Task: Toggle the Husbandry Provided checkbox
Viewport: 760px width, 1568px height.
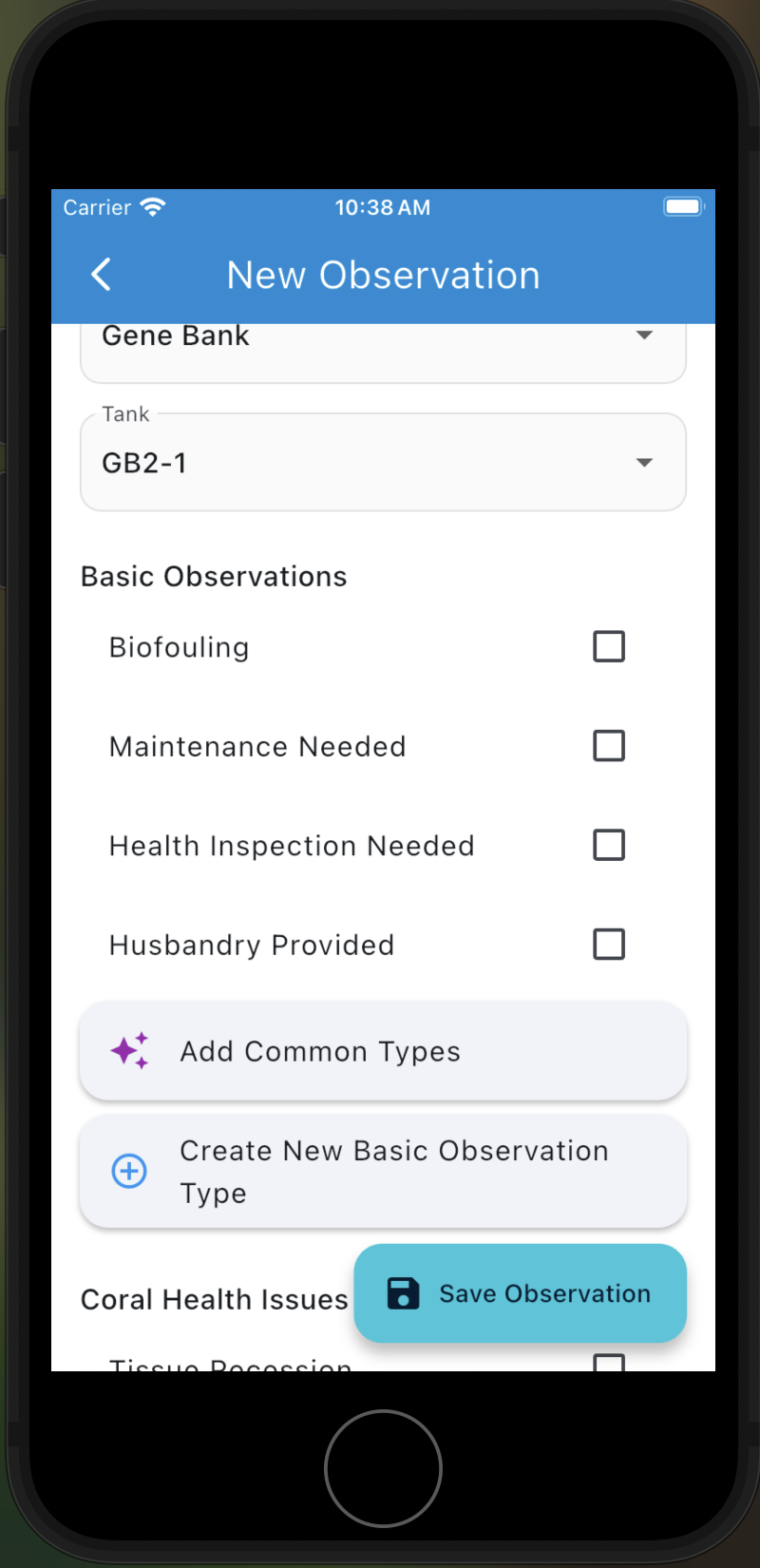Action: coord(609,945)
